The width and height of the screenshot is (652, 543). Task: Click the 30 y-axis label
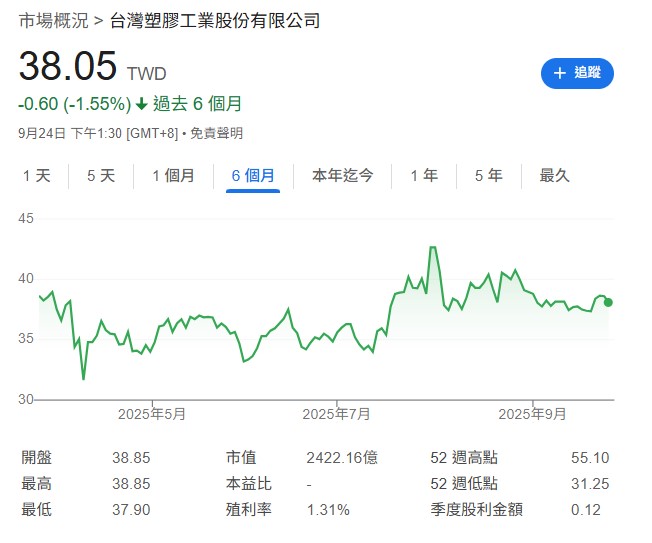(26, 399)
